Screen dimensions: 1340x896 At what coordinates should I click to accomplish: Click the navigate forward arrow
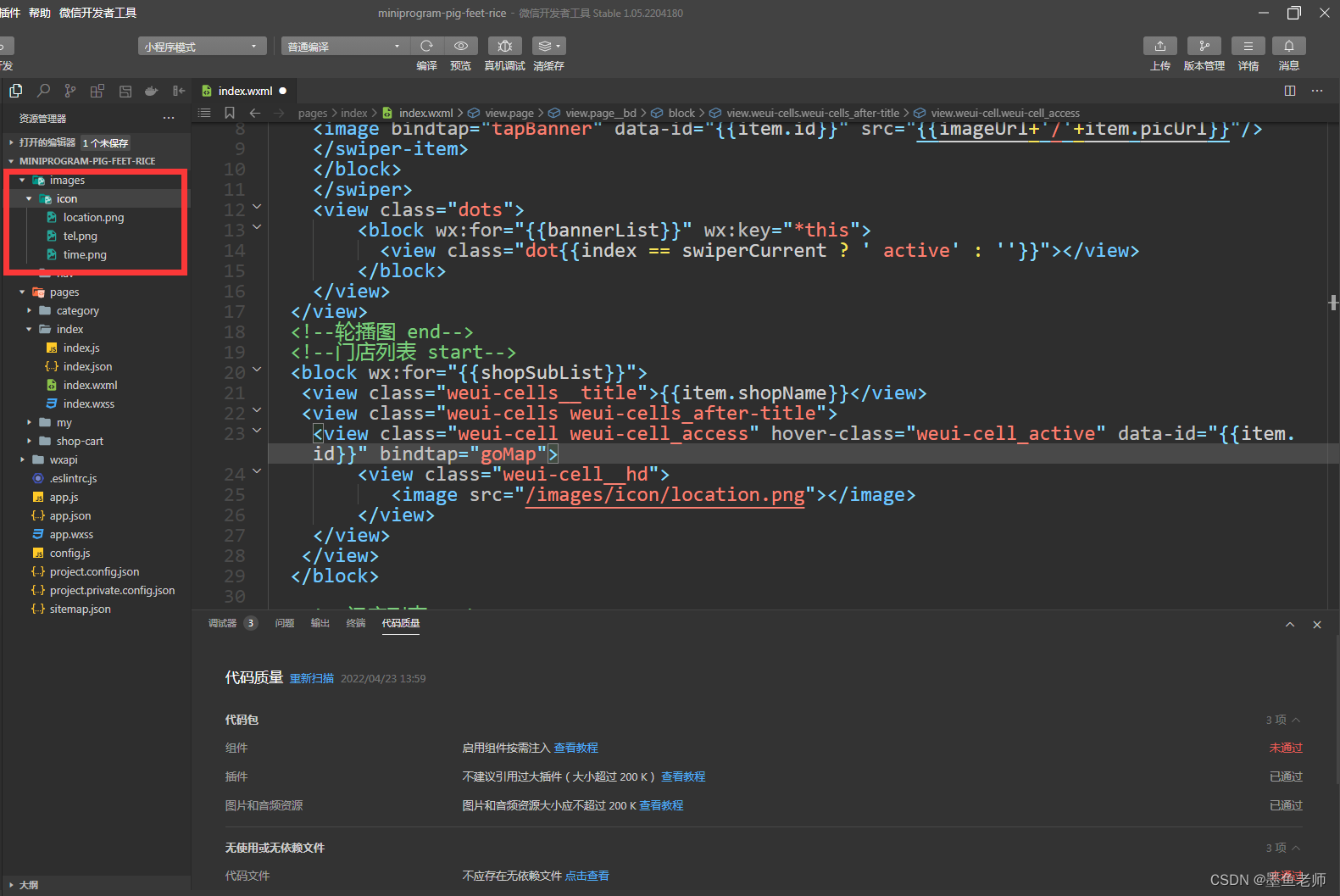tap(280, 113)
